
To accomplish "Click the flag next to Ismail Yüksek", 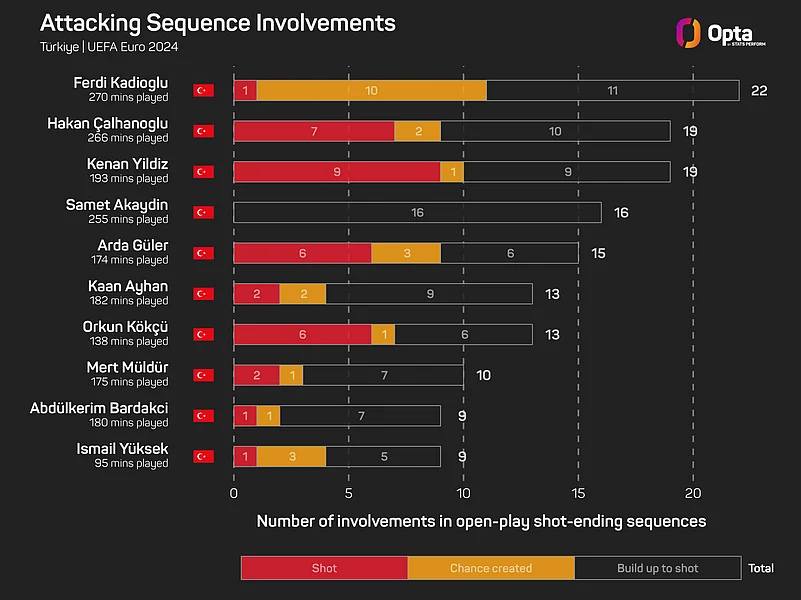I will [x=204, y=456].
